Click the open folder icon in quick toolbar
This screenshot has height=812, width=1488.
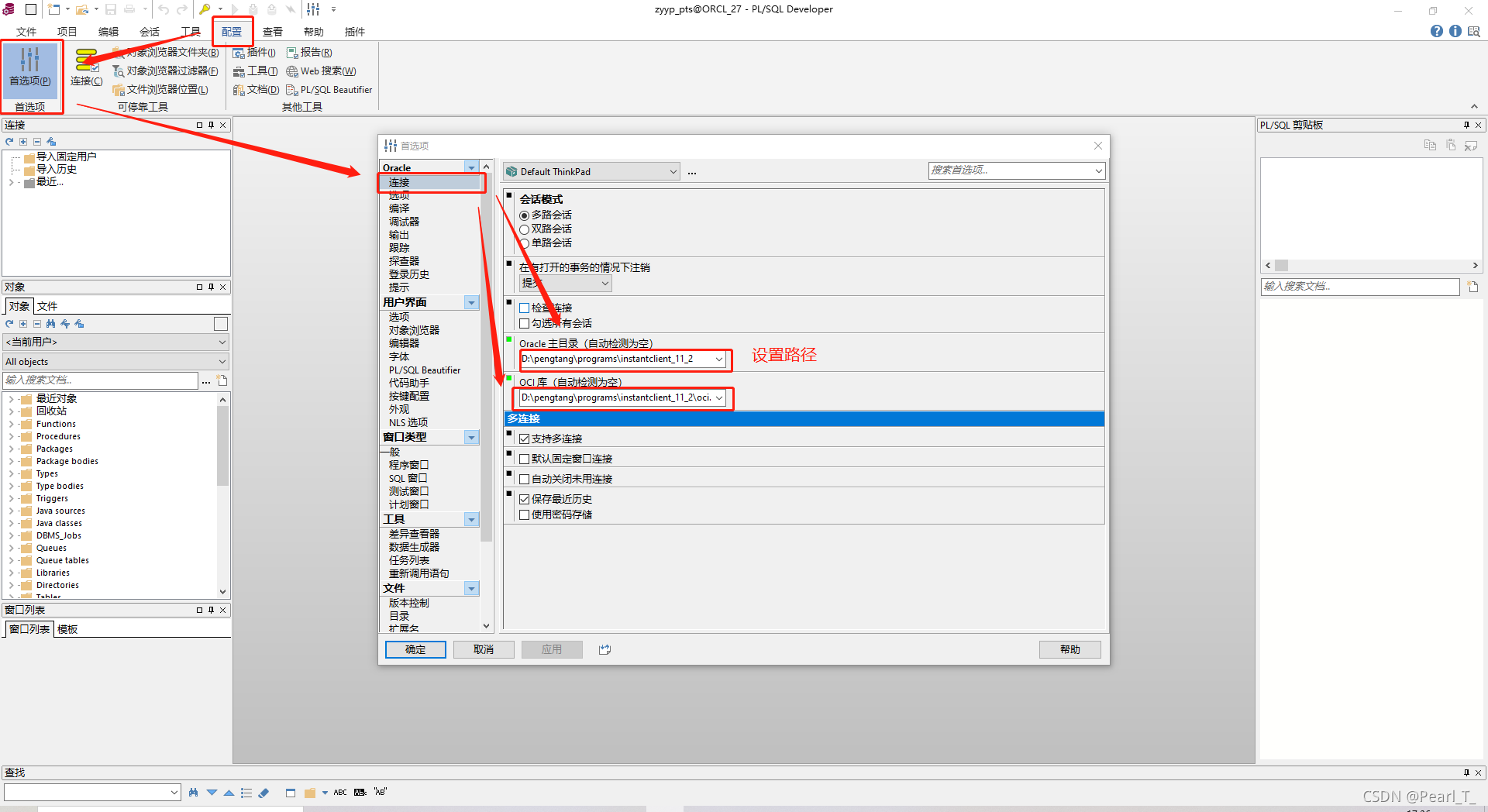81,9
